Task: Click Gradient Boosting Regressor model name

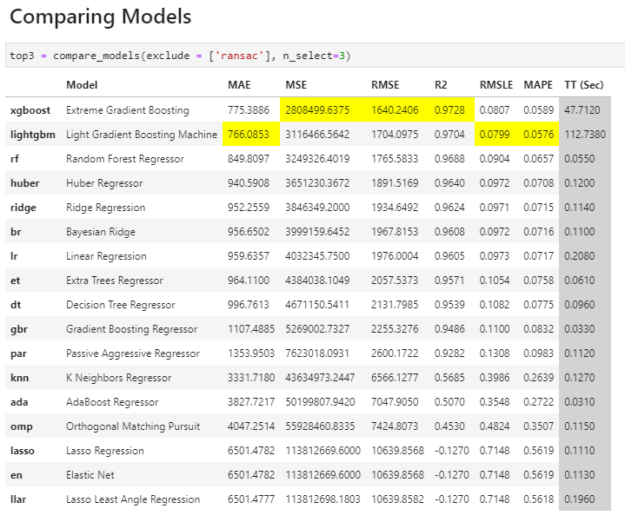Action: (132, 329)
